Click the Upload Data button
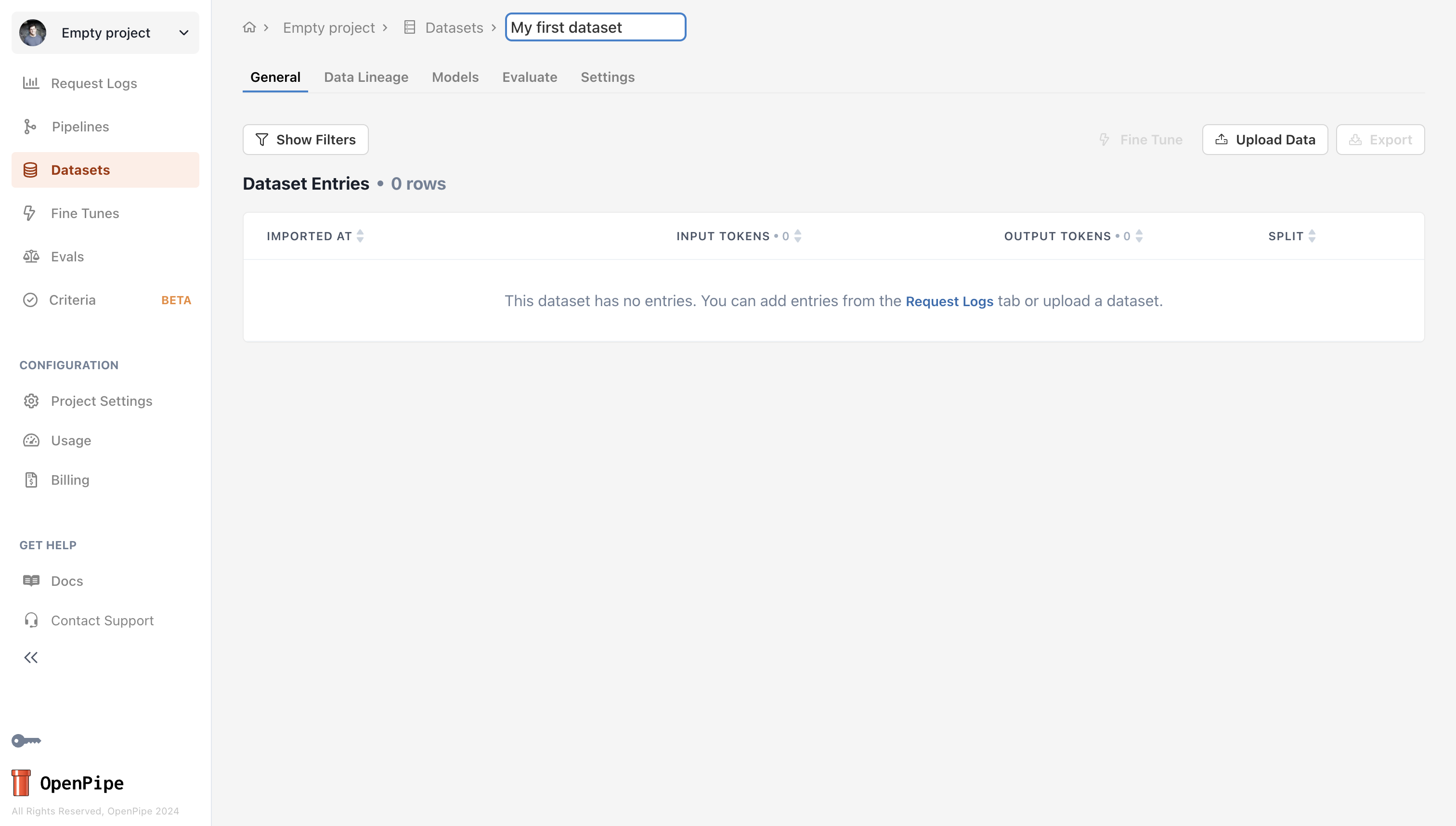 (1265, 140)
